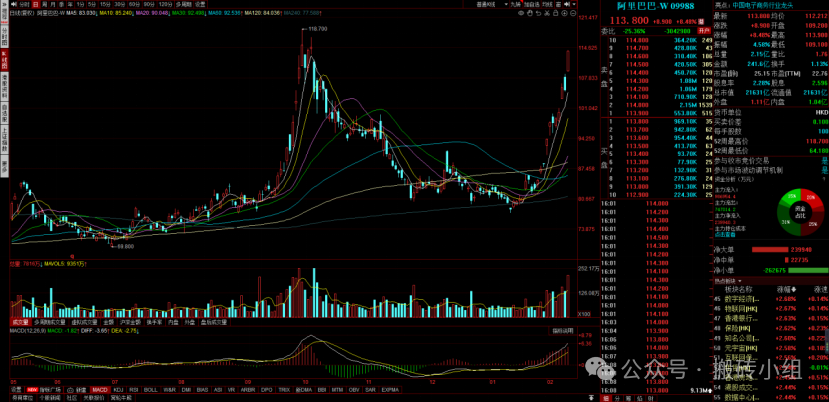
Task: Toggle the lock icon above the chart
Action: tap(555, 13)
